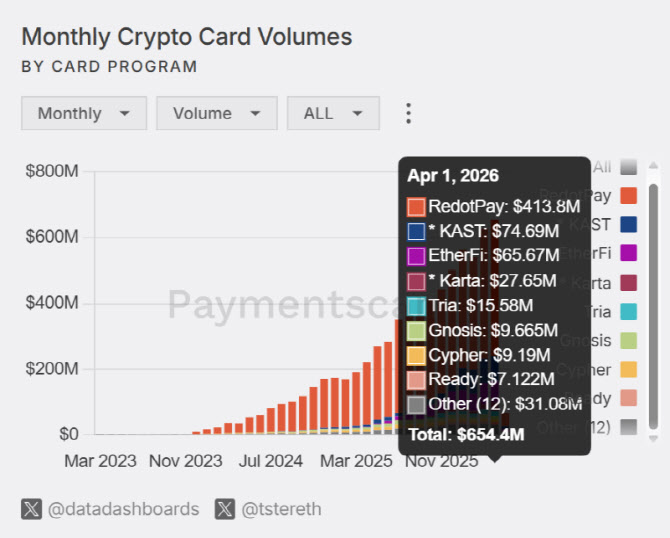
Task: Click the Cypher yellow legend swatch
Action: tap(628, 370)
